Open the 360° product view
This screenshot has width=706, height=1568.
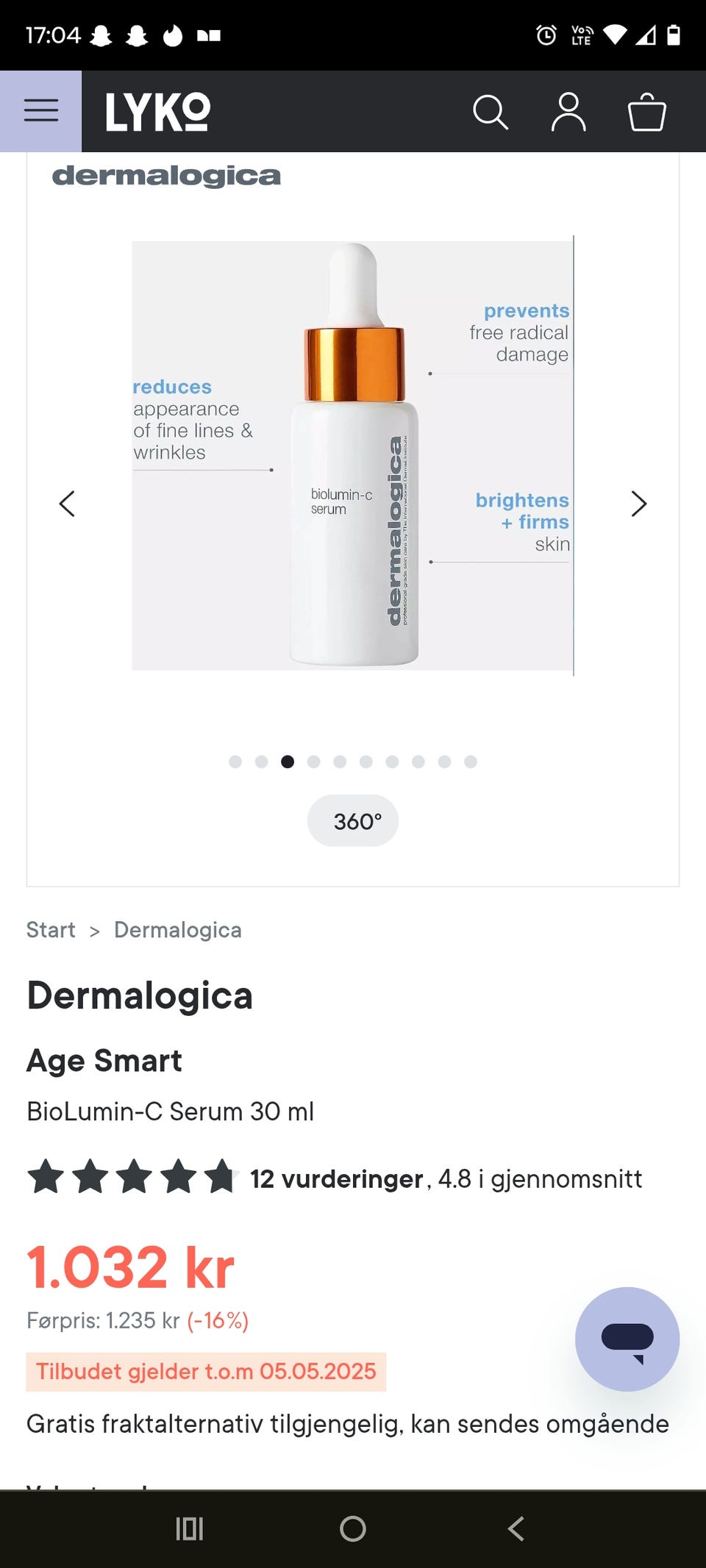tap(353, 820)
